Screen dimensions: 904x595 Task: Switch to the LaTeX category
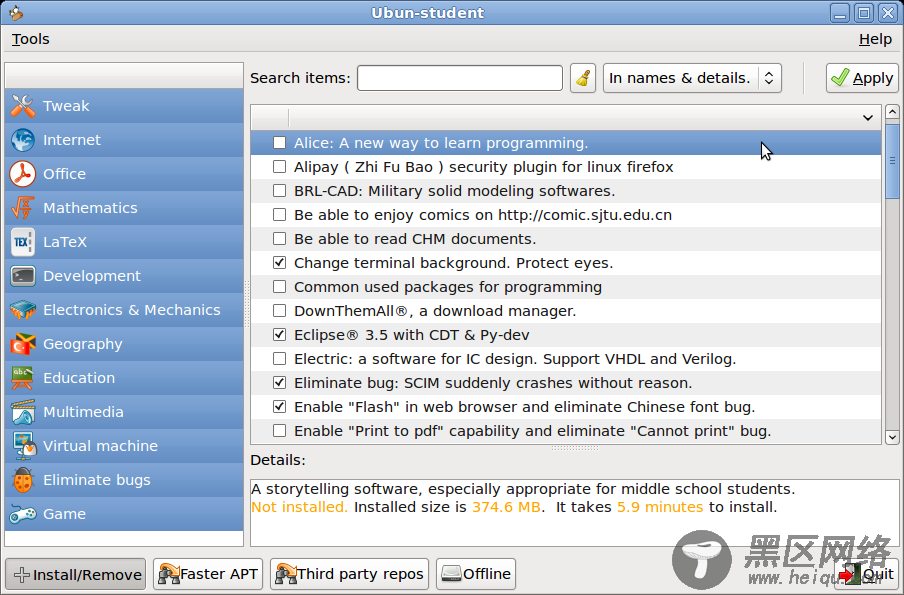(124, 242)
